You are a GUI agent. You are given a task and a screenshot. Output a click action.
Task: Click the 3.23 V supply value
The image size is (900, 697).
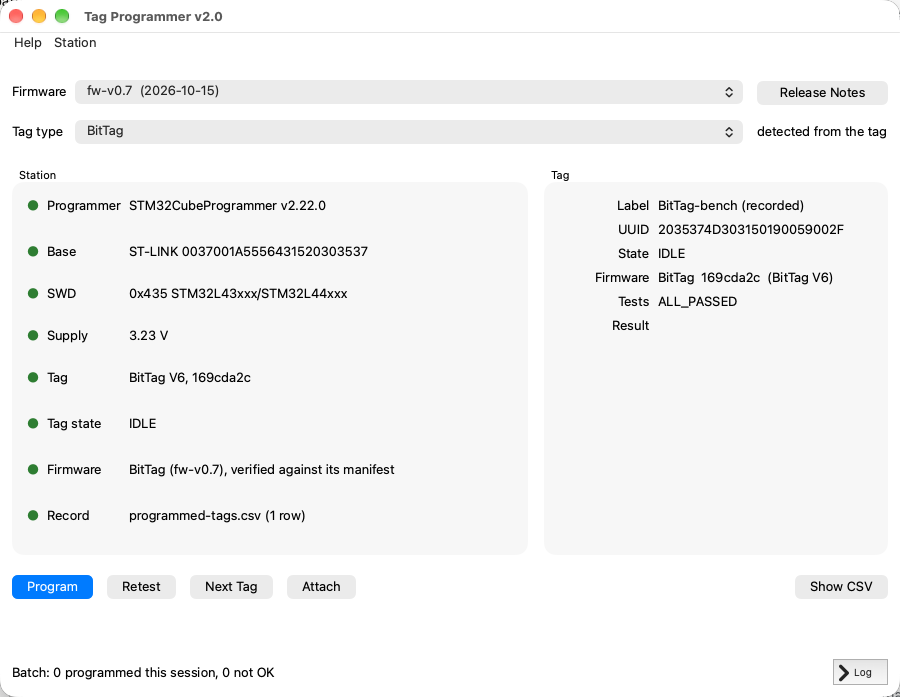(x=149, y=335)
